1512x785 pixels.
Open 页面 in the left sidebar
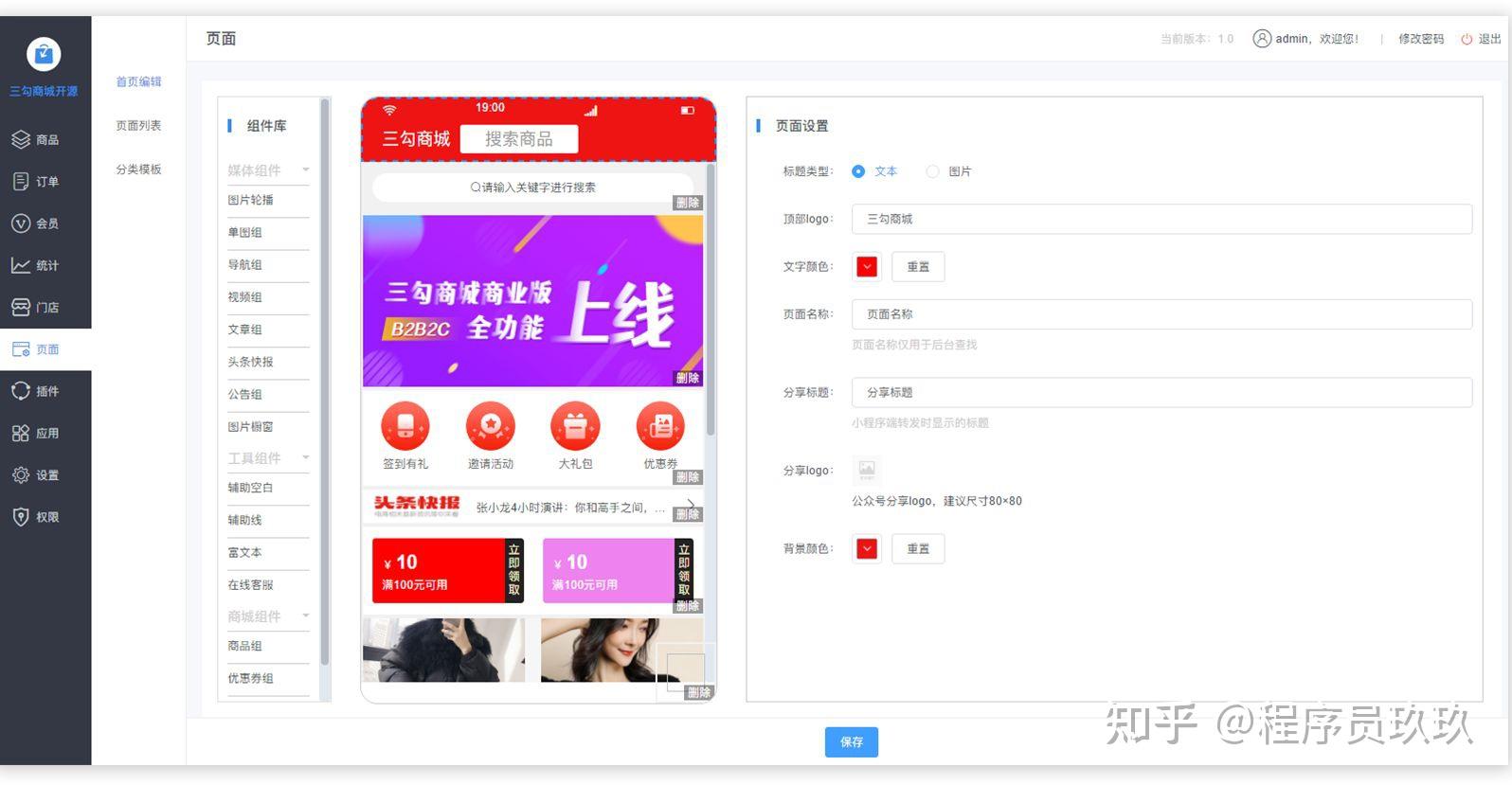click(45, 349)
